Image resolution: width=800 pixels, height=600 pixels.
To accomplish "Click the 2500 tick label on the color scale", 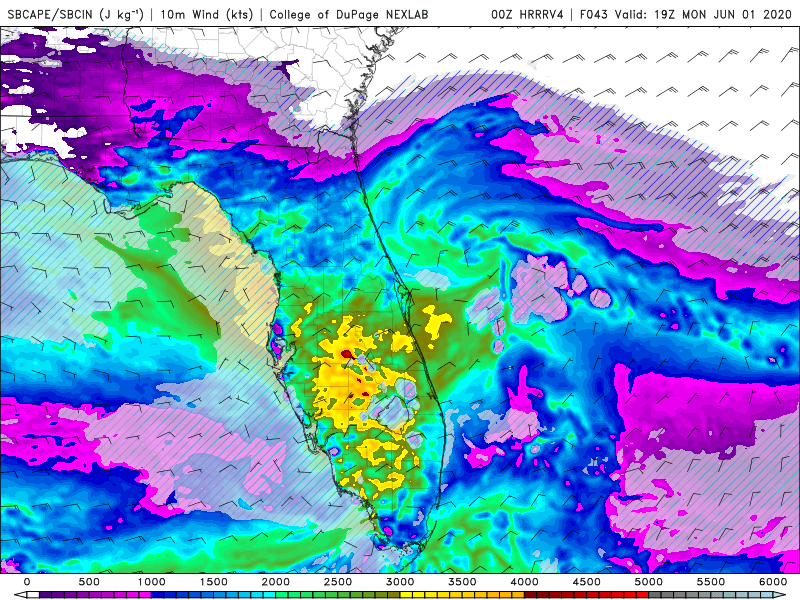I will pos(338,582).
